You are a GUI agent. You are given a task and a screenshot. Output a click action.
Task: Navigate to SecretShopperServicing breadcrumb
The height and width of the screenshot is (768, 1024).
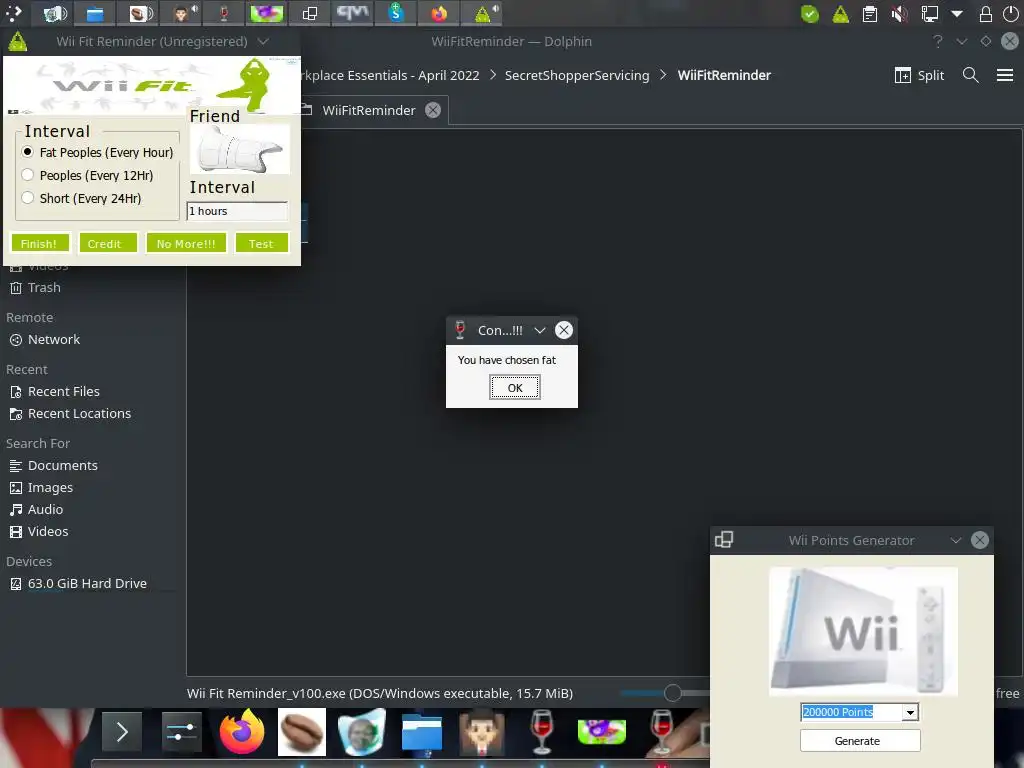coord(577,75)
